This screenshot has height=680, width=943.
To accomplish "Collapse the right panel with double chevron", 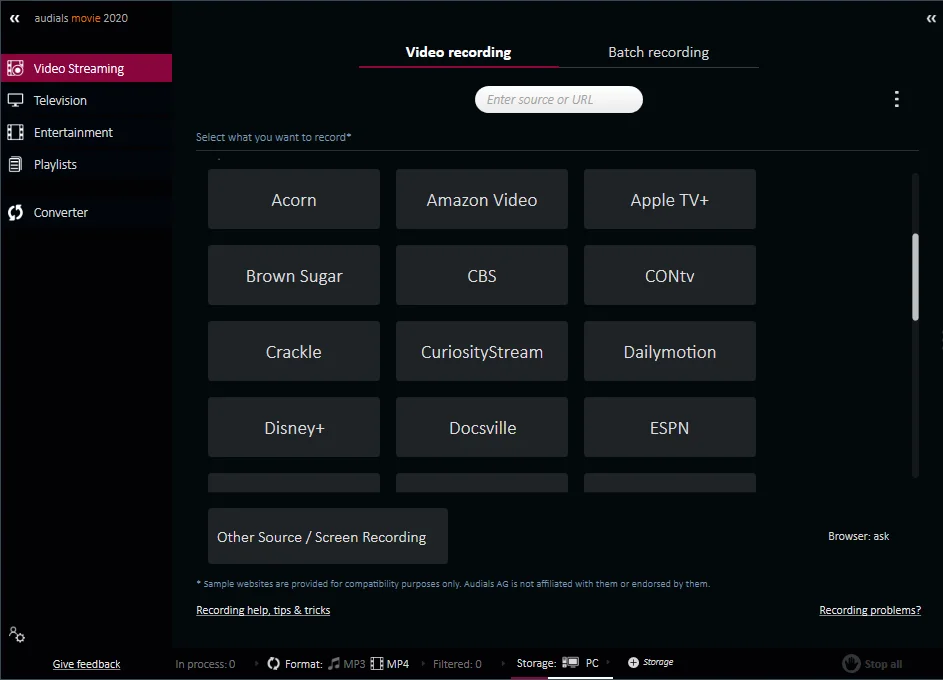I will (x=931, y=19).
